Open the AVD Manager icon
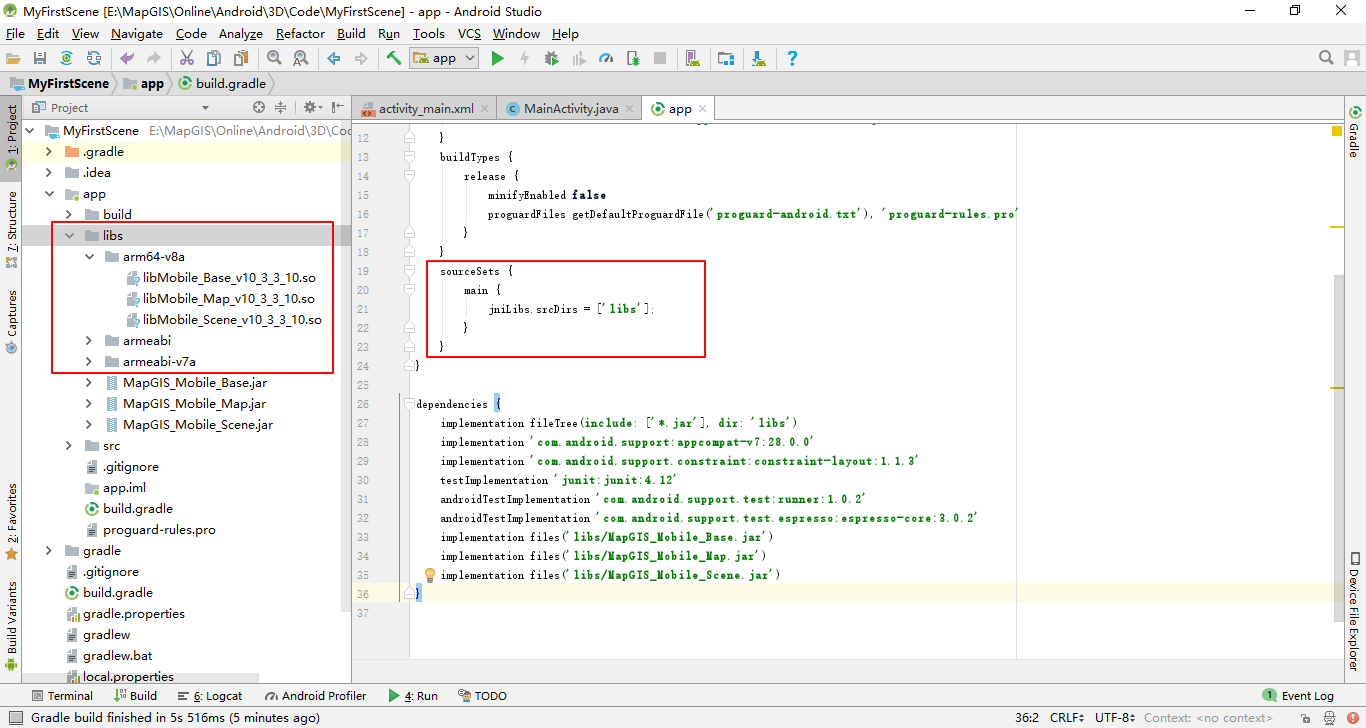The image size is (1366, 728). pos(692,59)
